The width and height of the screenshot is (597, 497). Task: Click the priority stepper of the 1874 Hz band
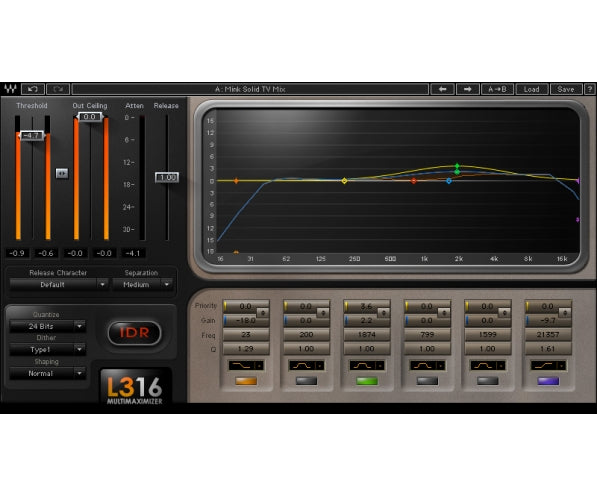(x=383, y=313)
